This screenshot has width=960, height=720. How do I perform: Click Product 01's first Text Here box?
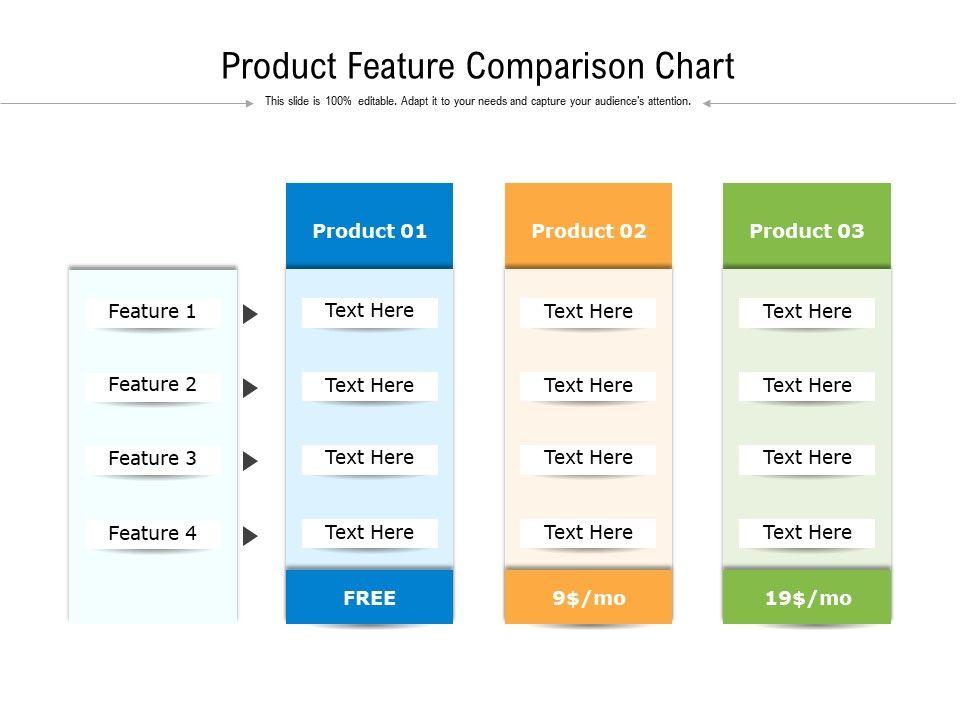[369, 311]
